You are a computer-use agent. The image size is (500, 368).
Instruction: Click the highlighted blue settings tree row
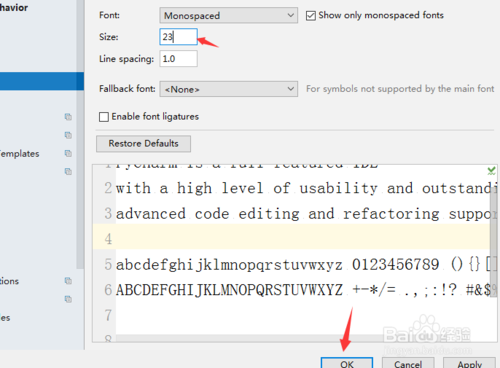click(x=42, y=81)
